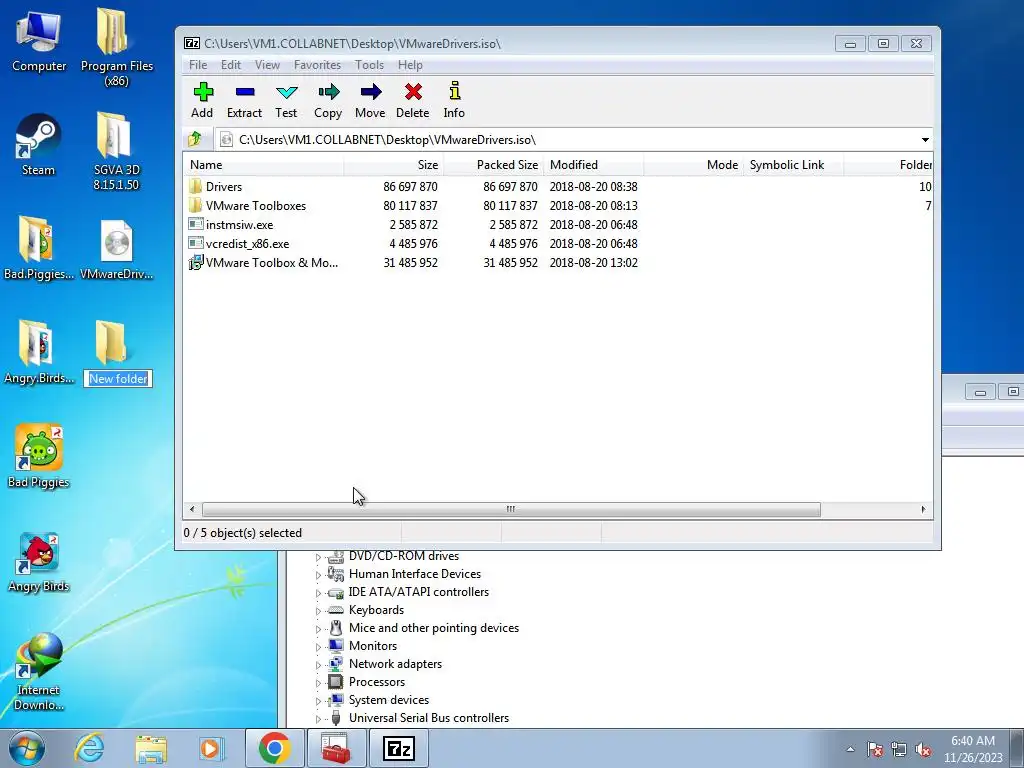The width and height of the screenshot is (1024, 768).
Task: Sort by Packed Size column header
Action: 494,165
